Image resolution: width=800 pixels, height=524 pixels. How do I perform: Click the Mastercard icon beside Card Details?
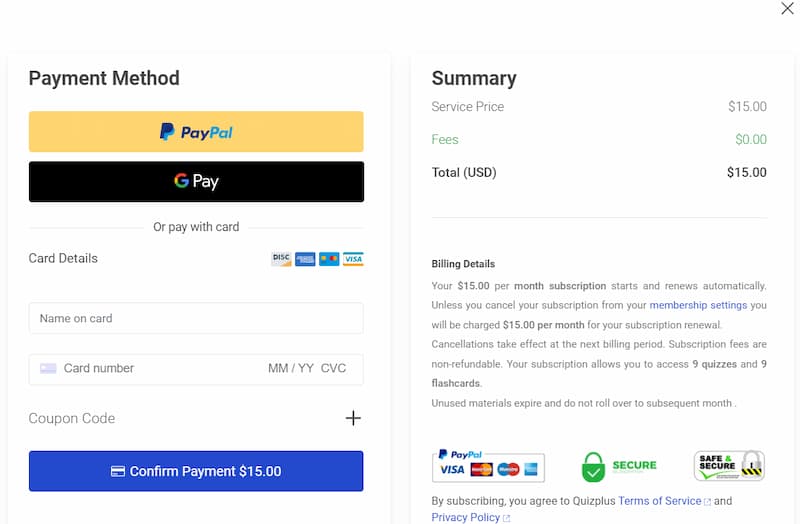(329, 259)
